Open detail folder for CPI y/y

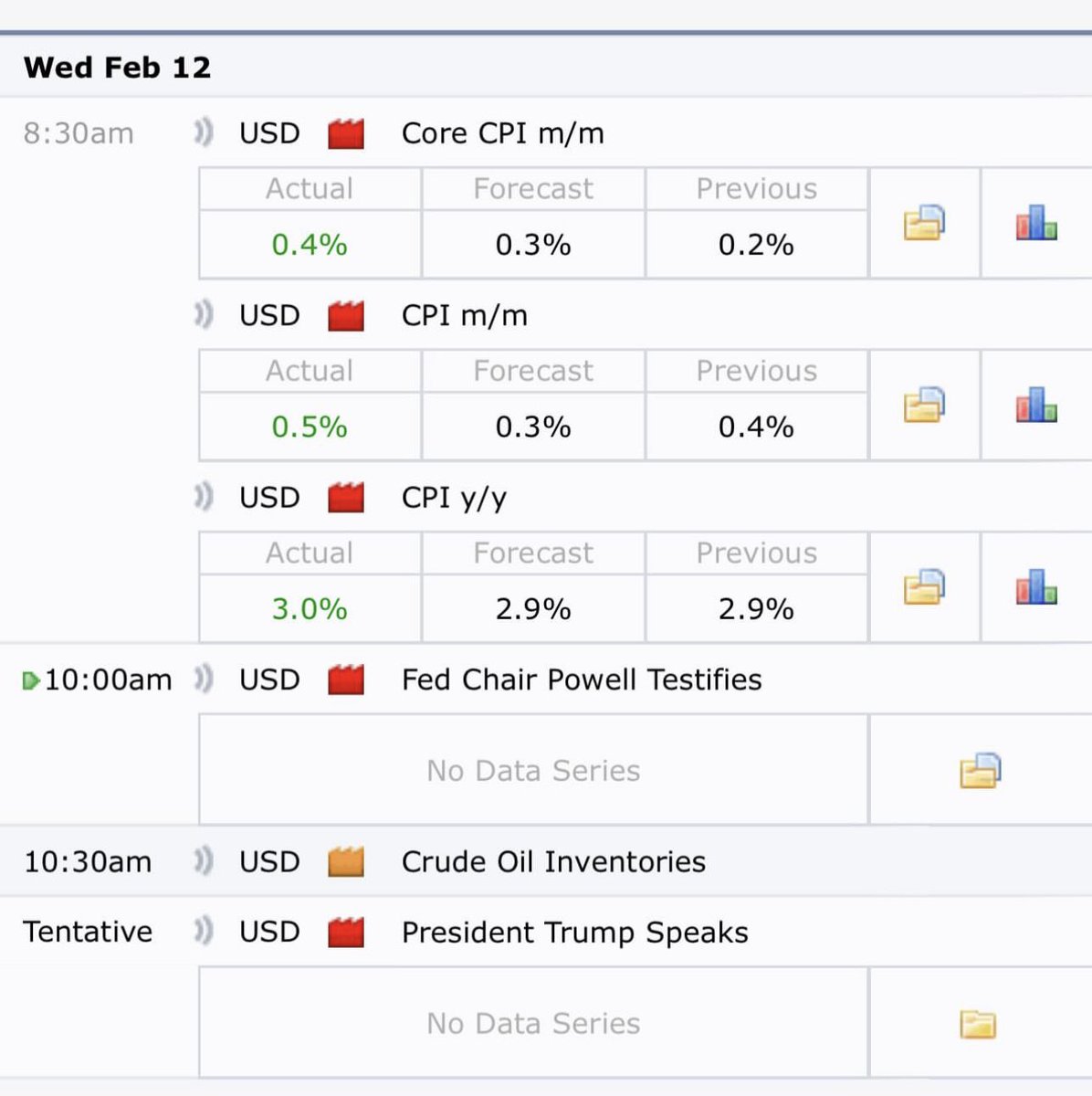pos(924,586)
